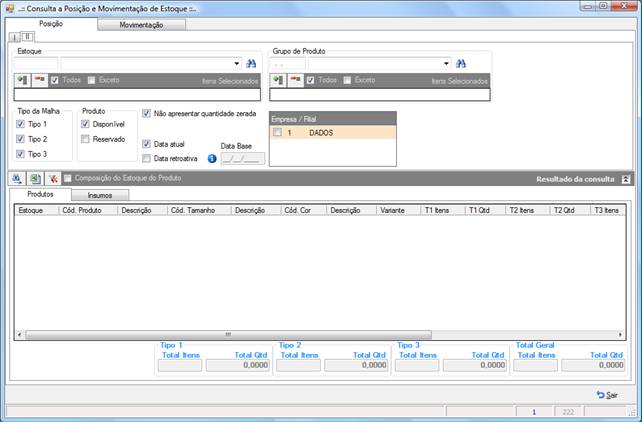This screenshot has width=642, height=422.
Task: Click the blue info icon beside Data retroativa
Action: pos(212,158)
